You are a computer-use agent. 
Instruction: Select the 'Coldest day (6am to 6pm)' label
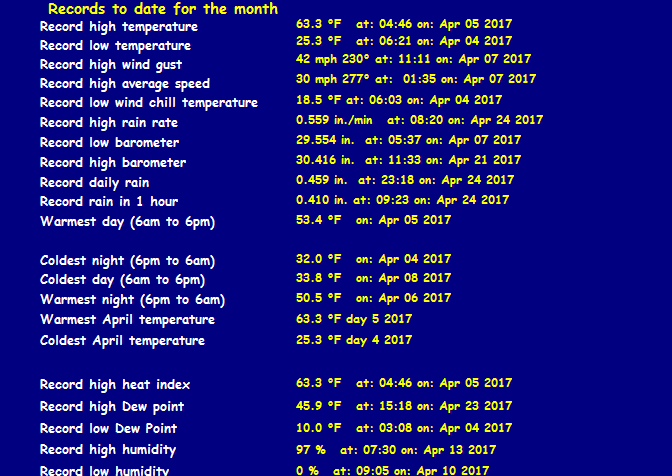pyautogui.click(x=122, y=280)
